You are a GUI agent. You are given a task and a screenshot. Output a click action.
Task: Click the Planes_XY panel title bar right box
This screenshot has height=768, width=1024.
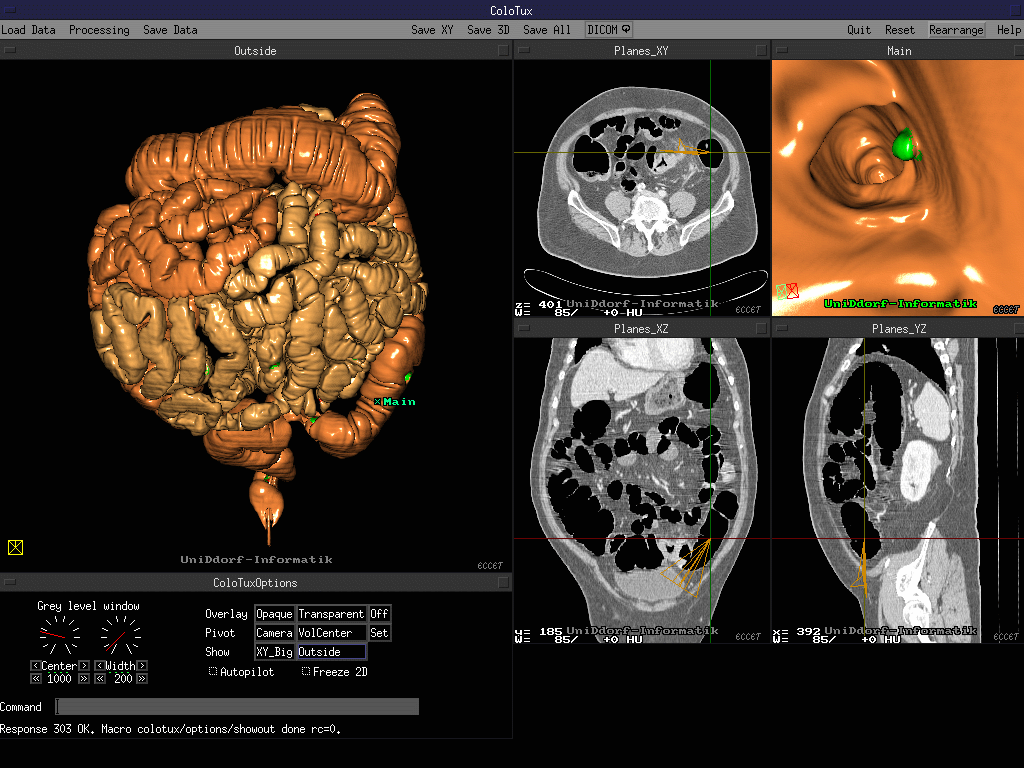pyautogui.click(x=761, y=50)
